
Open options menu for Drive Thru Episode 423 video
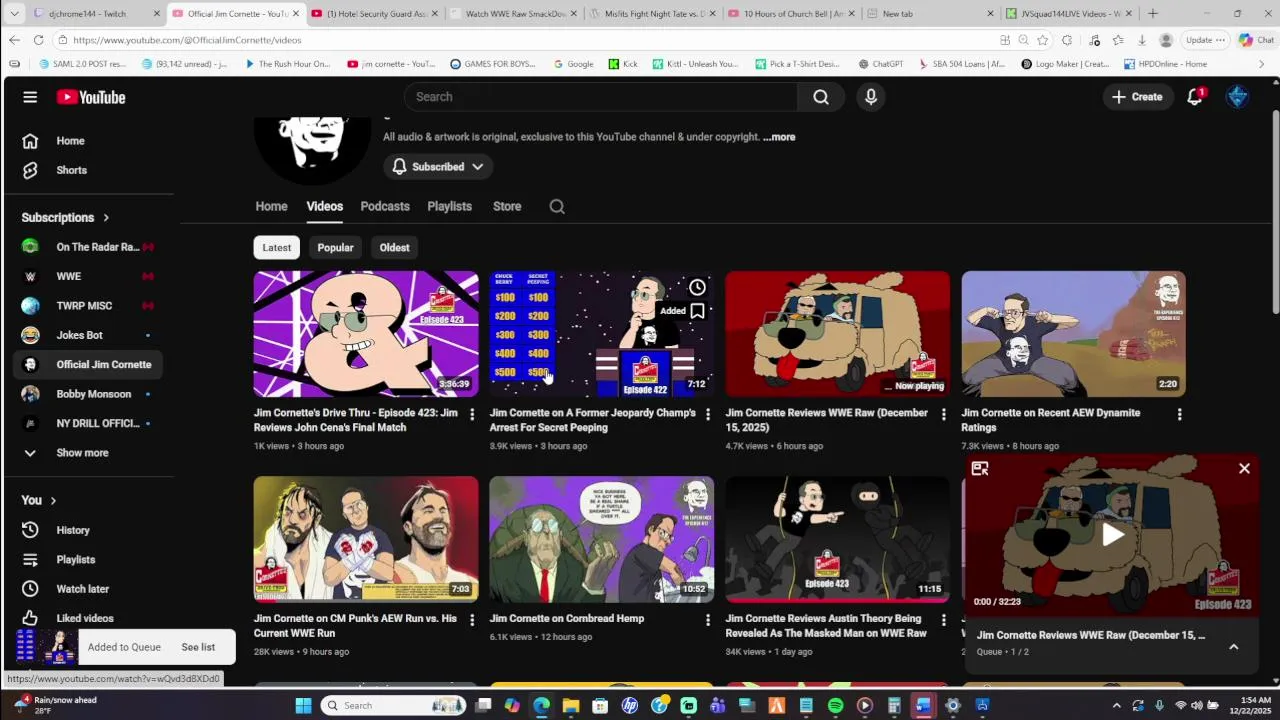point(472,414)
